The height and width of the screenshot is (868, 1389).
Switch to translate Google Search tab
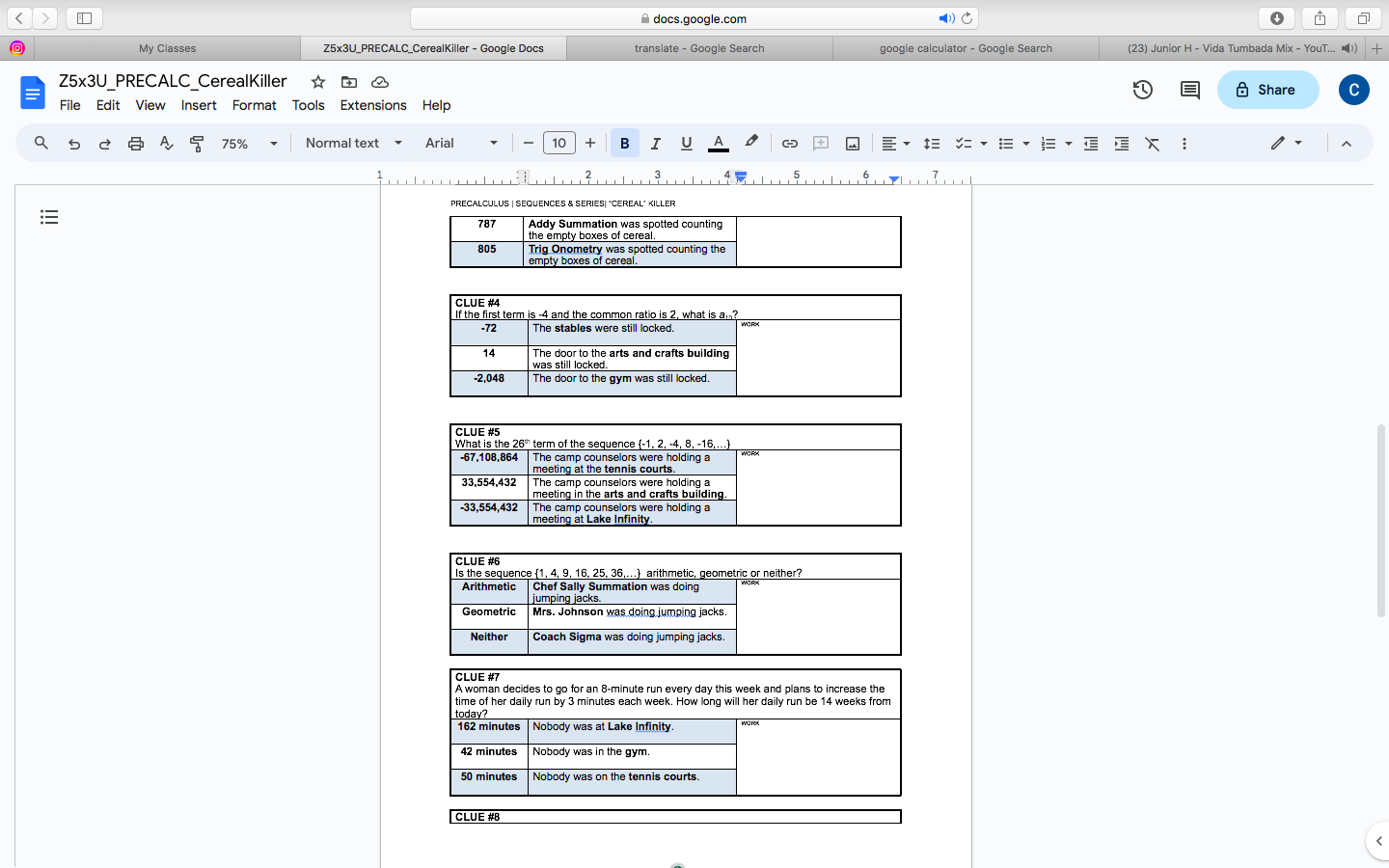[x=699, y=48]
